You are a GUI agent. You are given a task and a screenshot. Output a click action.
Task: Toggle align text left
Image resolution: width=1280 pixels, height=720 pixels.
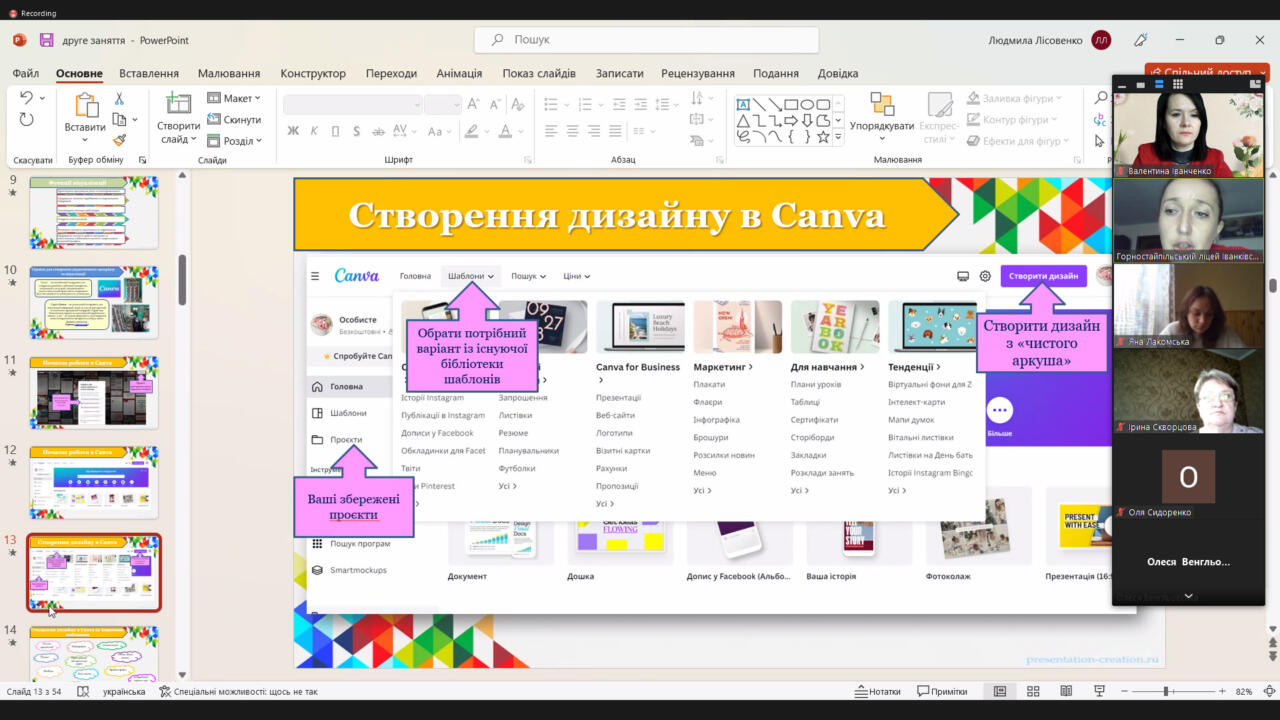point(551,131)
